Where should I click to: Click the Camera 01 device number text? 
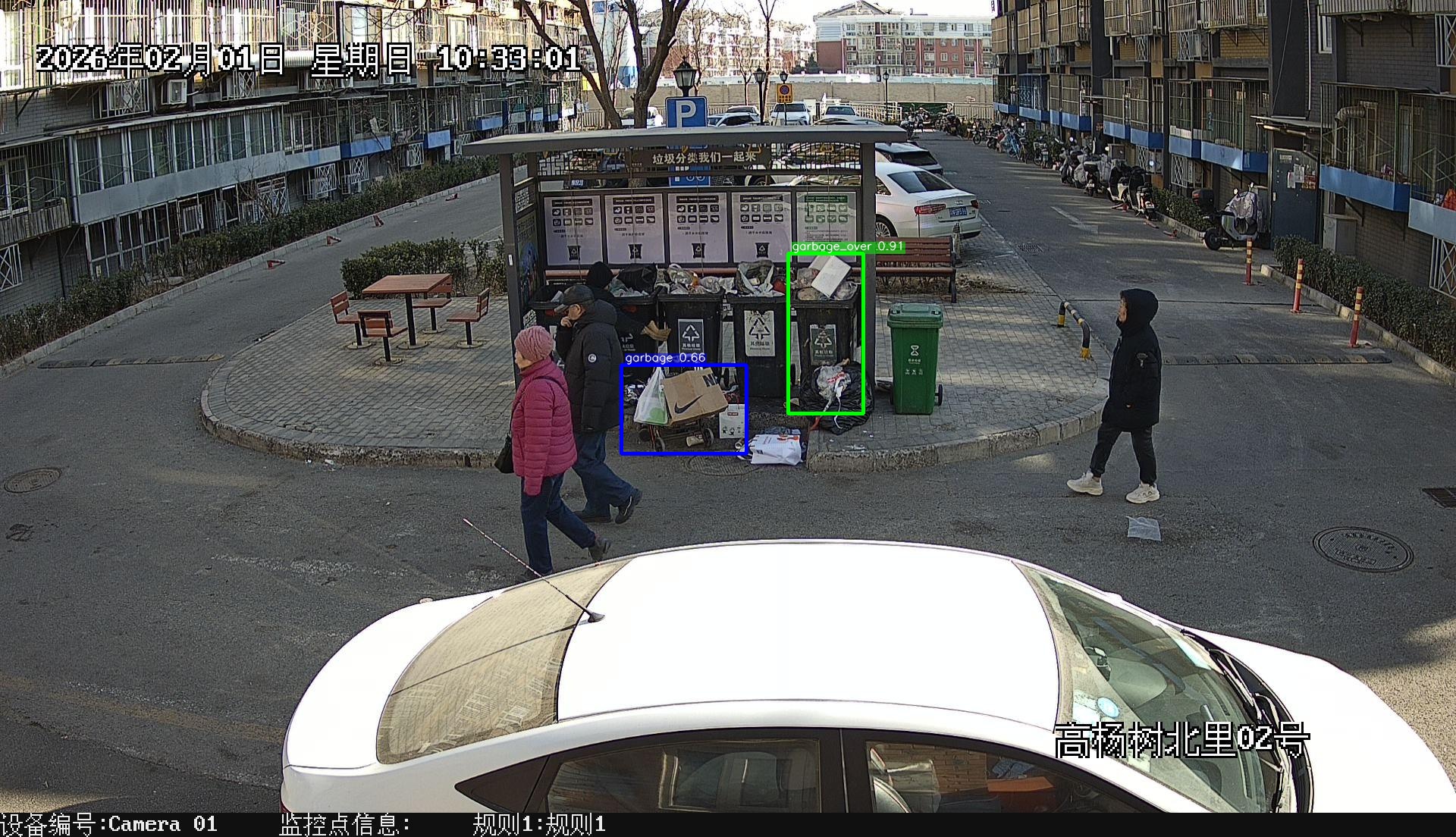[162, 825]
